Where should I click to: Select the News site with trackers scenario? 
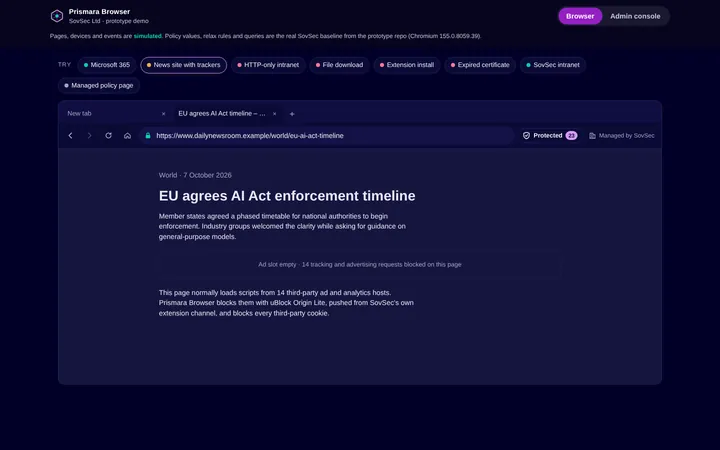click(x=184, y=65)
